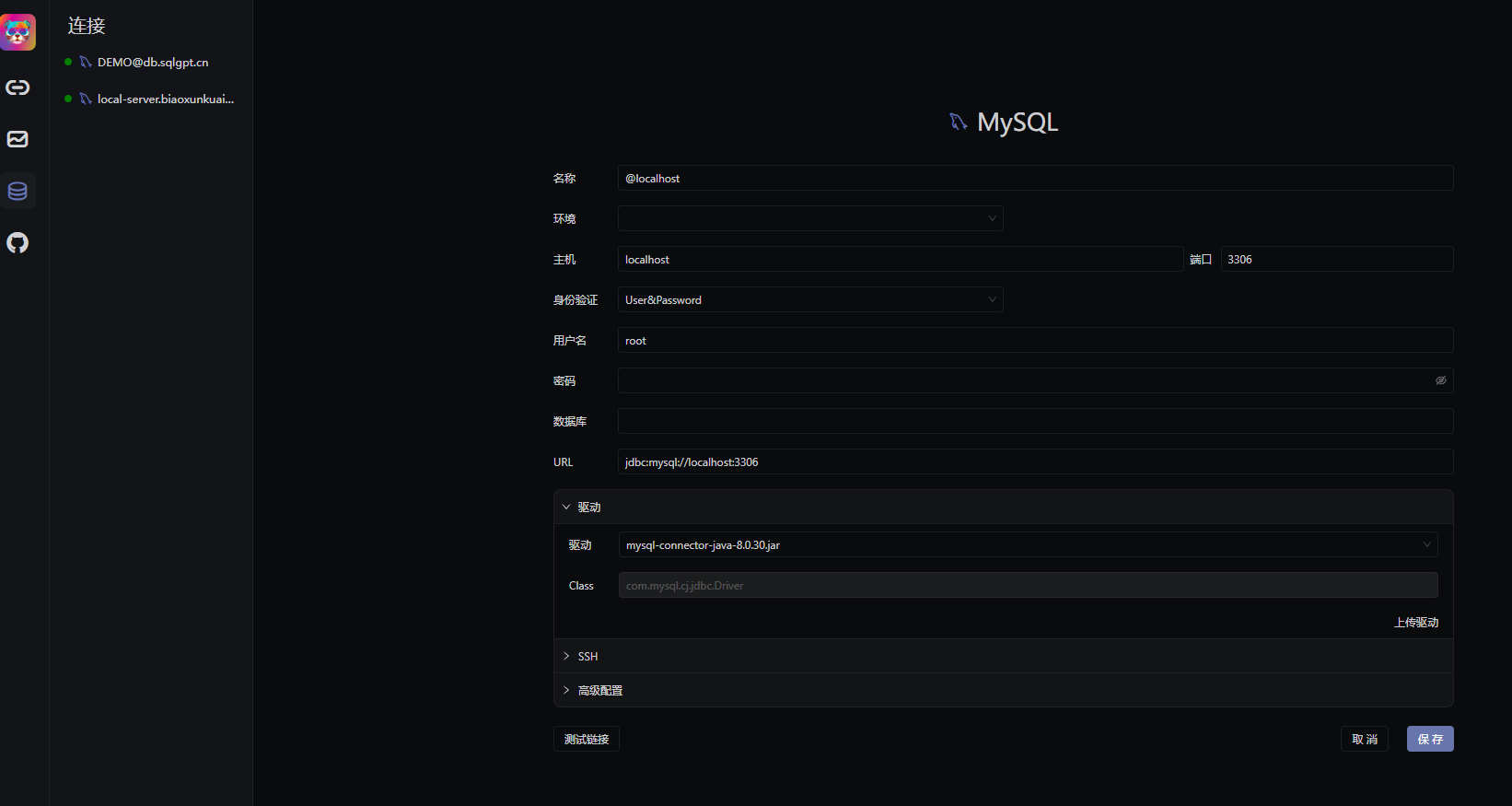This screenshot has width=1512, height=806.
Task: Click the Chat2DB app logo icon
Action: pos(17,32)
